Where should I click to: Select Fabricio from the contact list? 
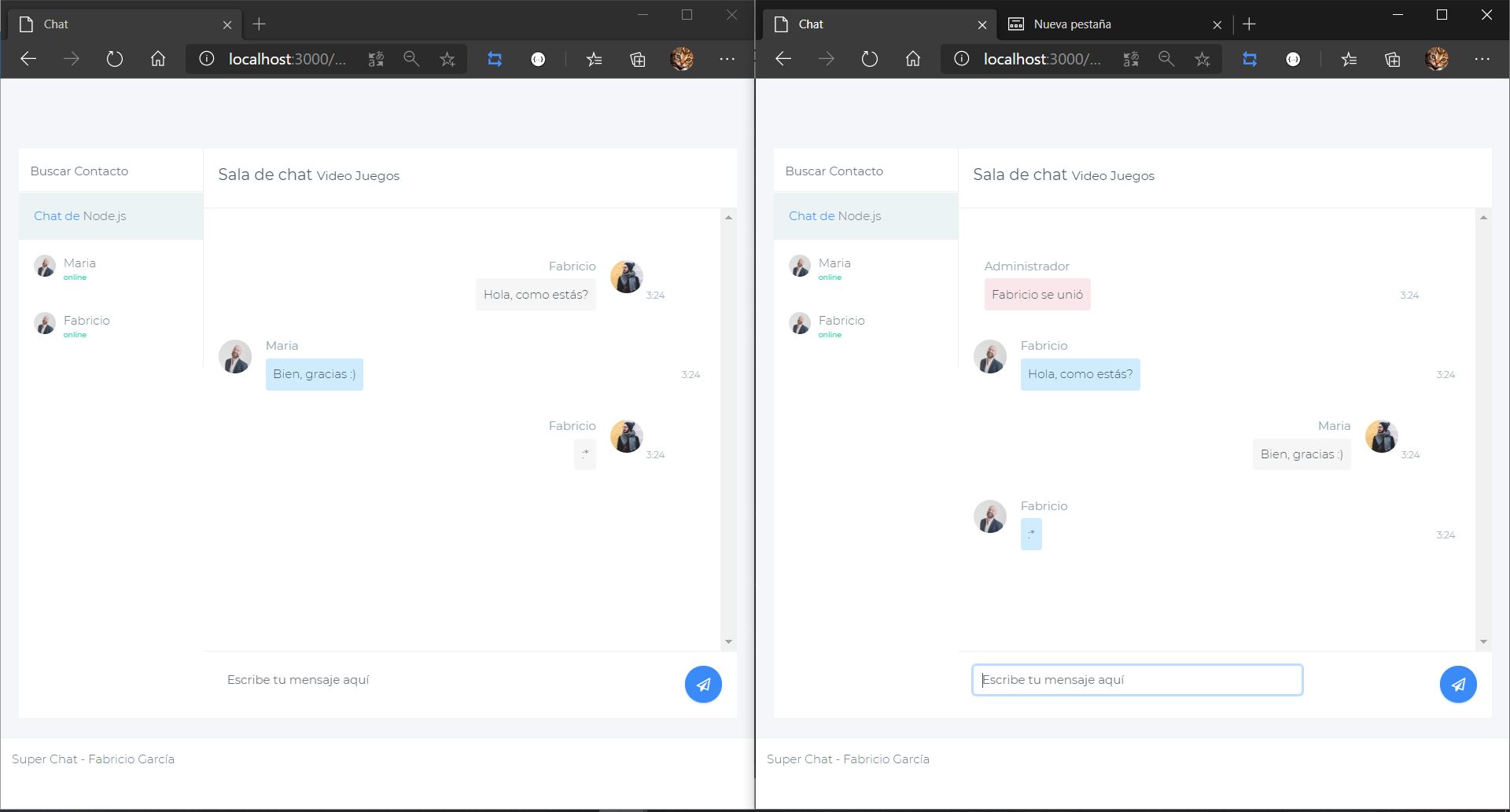[x=87, y=325]
